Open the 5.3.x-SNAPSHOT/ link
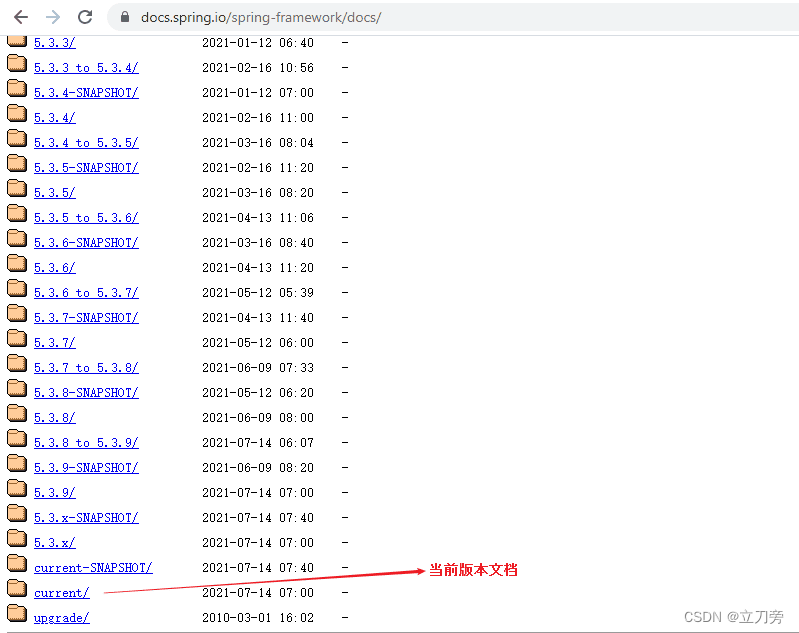The image size is (799, 633). pos(86,517)
